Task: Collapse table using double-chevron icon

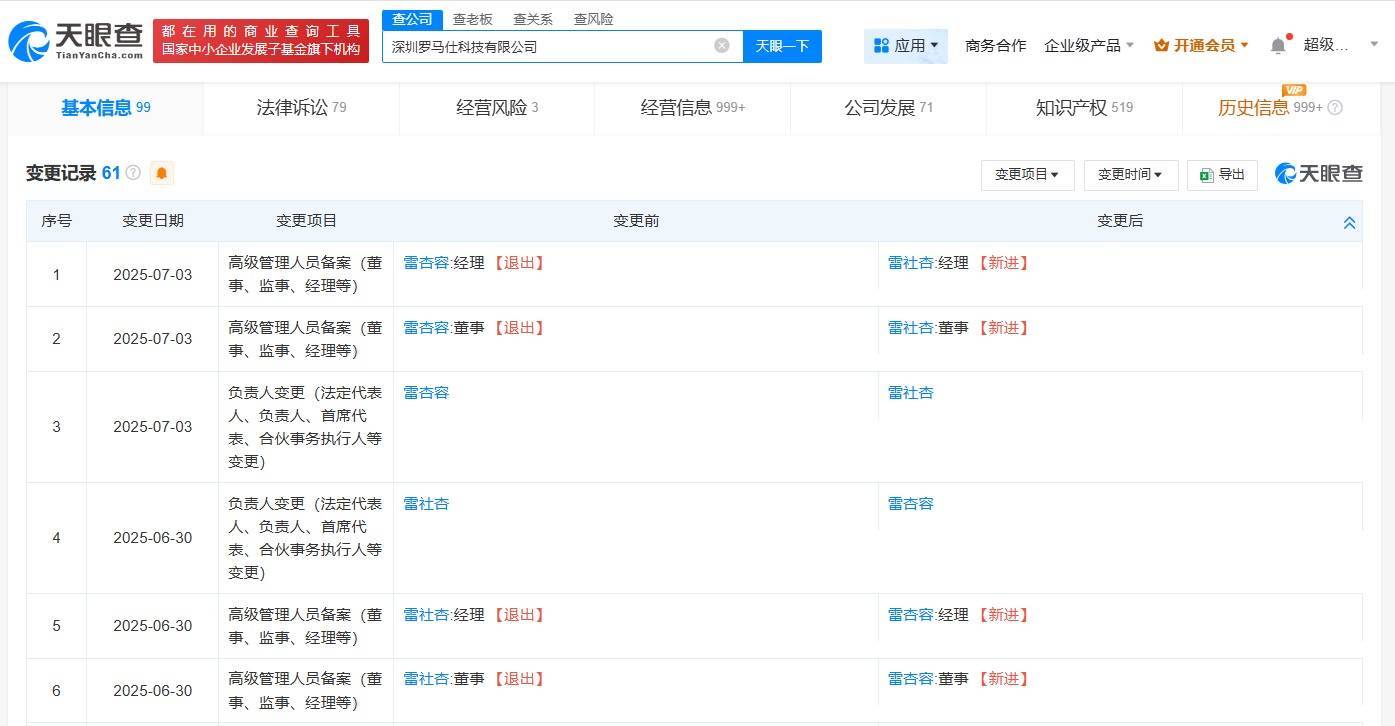Action: 1349,222
